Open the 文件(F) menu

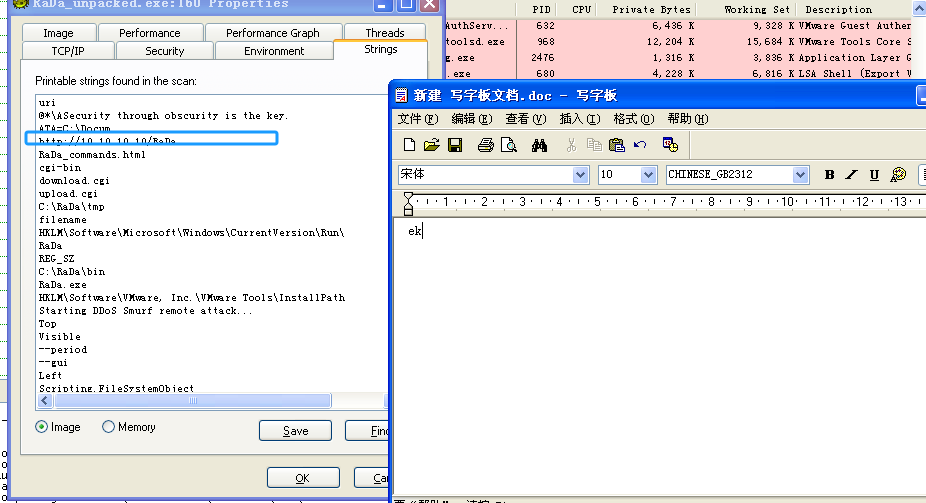(x=418, y=119)
